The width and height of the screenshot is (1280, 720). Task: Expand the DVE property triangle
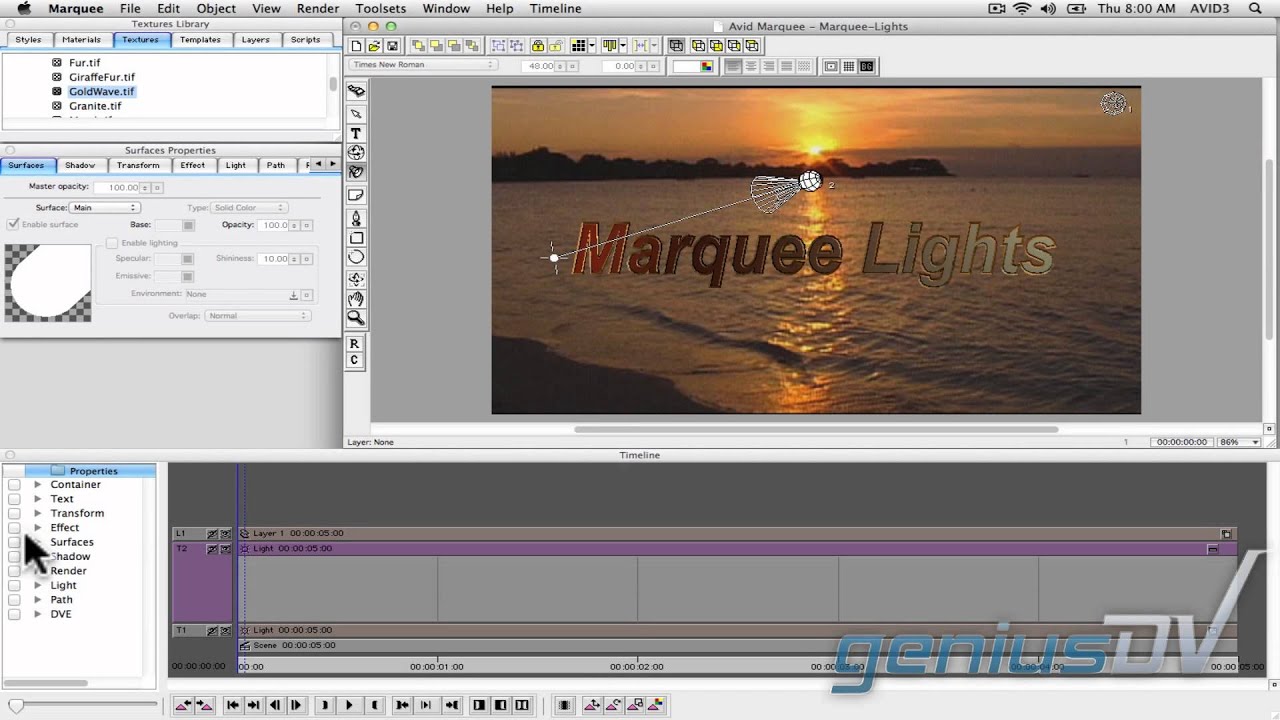coord(37,614)
